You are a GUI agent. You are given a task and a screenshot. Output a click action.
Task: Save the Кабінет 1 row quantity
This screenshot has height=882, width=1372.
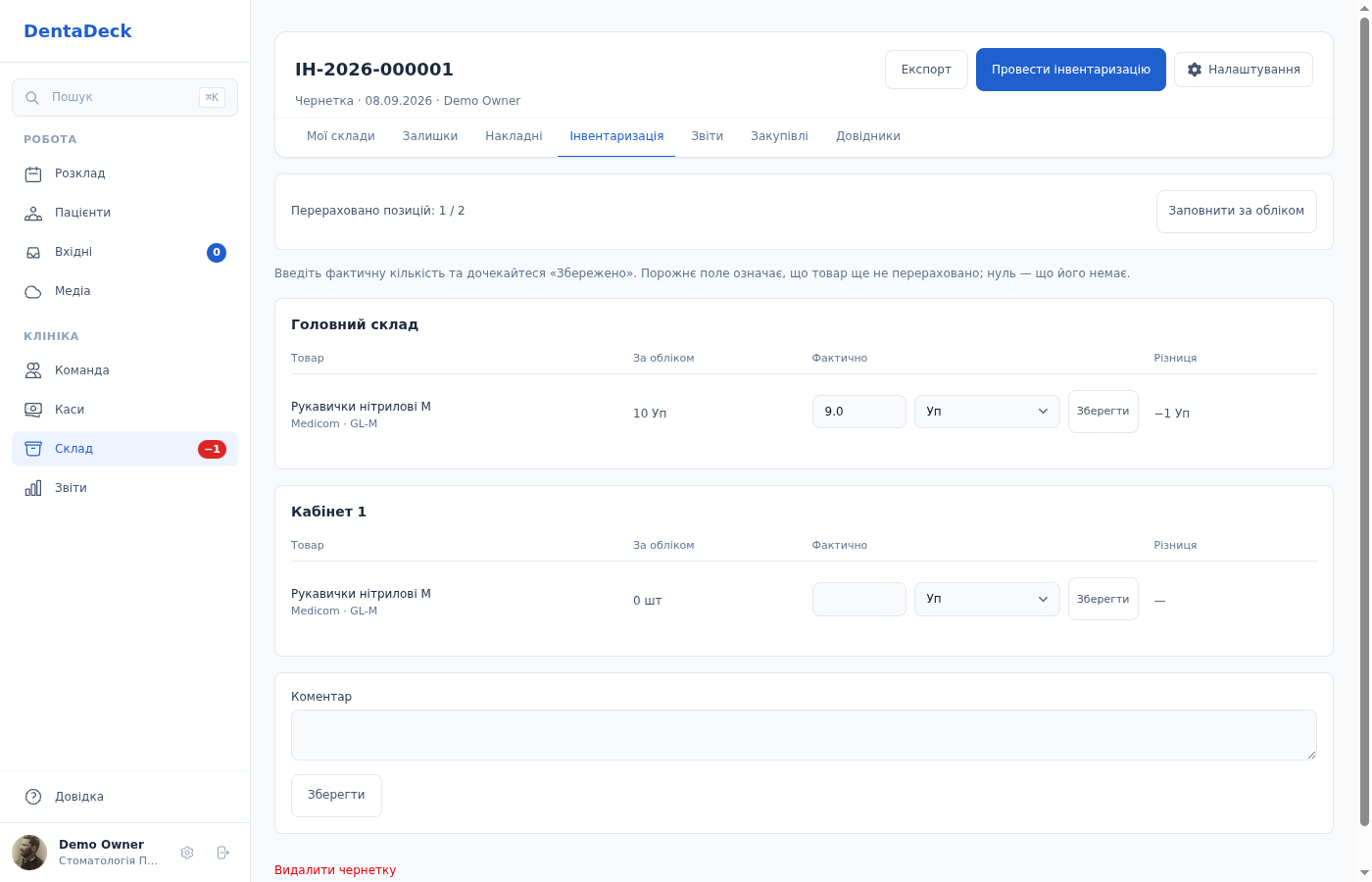coord(1103,599)
